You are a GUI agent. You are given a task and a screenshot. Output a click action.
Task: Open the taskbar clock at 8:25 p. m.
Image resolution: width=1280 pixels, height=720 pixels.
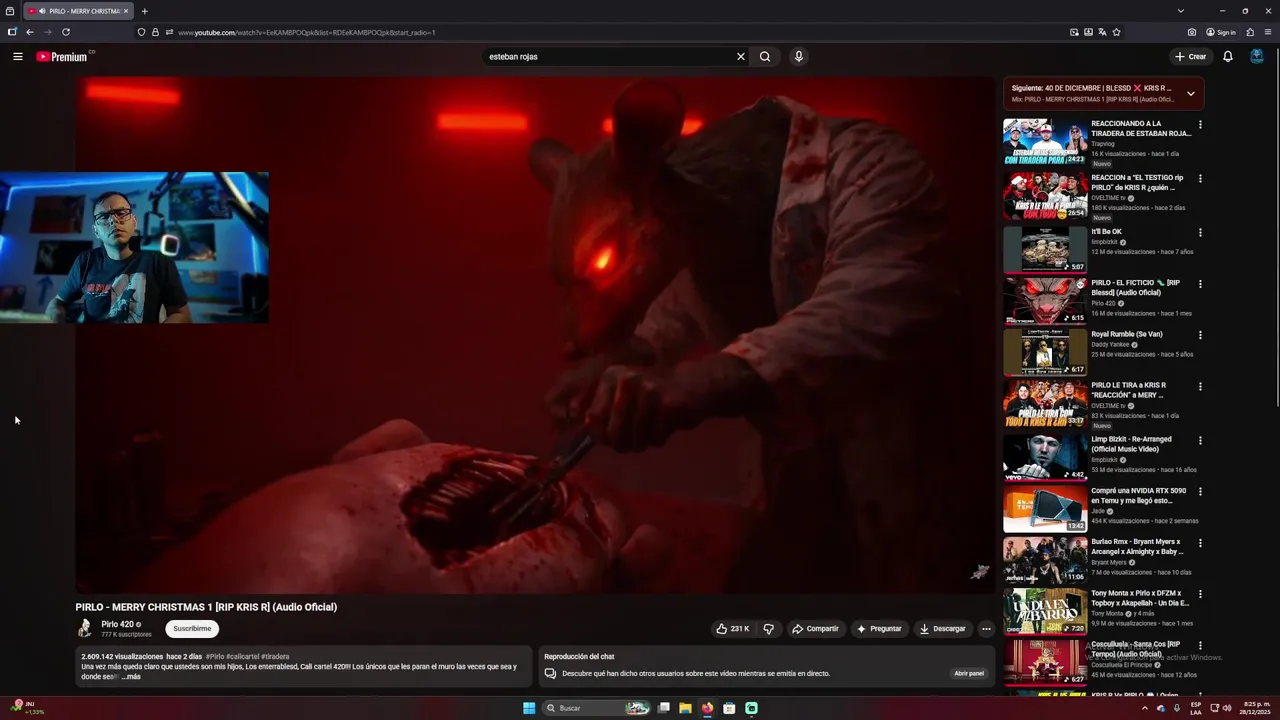click(x=1253, y=708)
